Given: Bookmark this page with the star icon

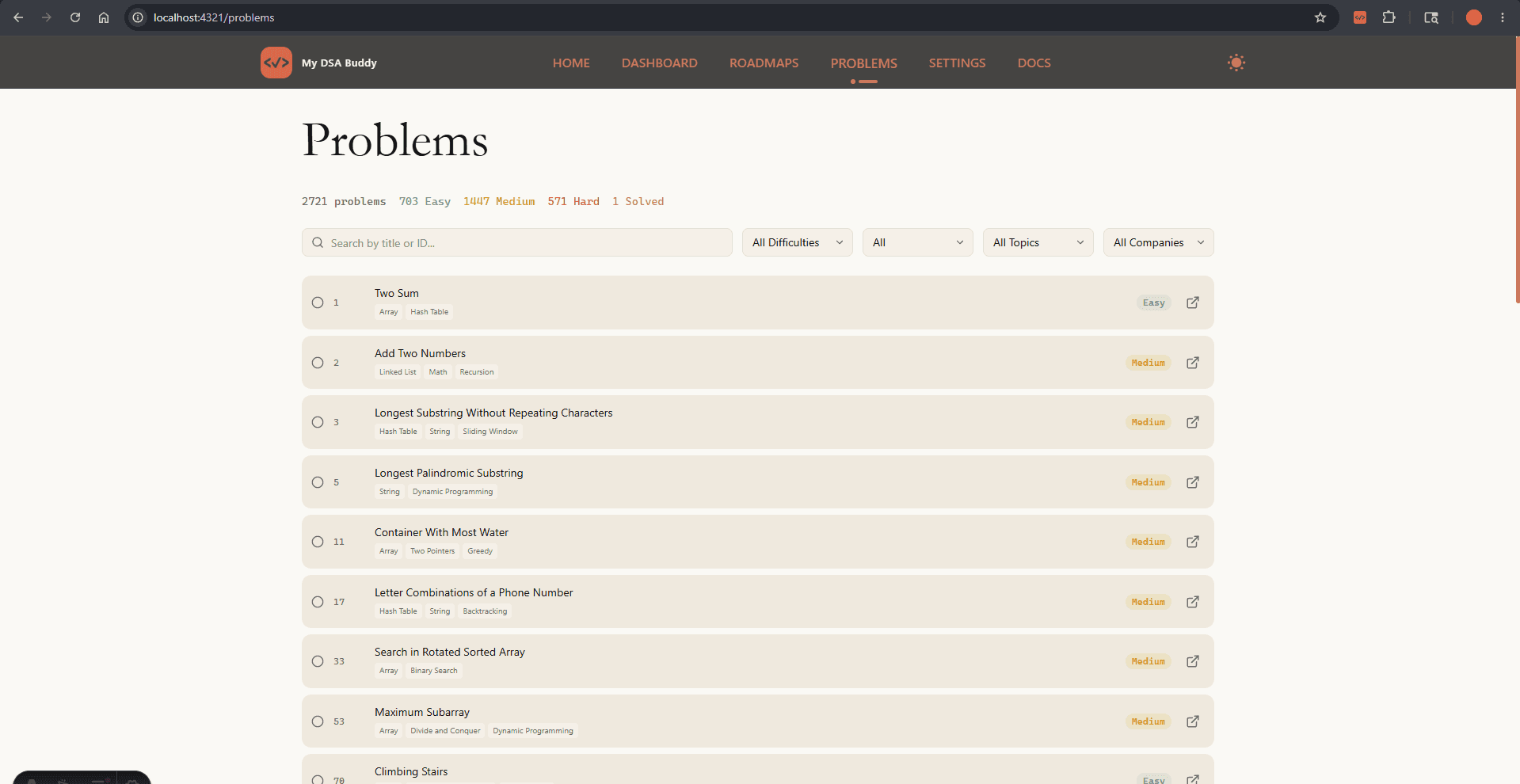Looking at the screenshot, I should pyautogui.click(x=1320, y=17).
